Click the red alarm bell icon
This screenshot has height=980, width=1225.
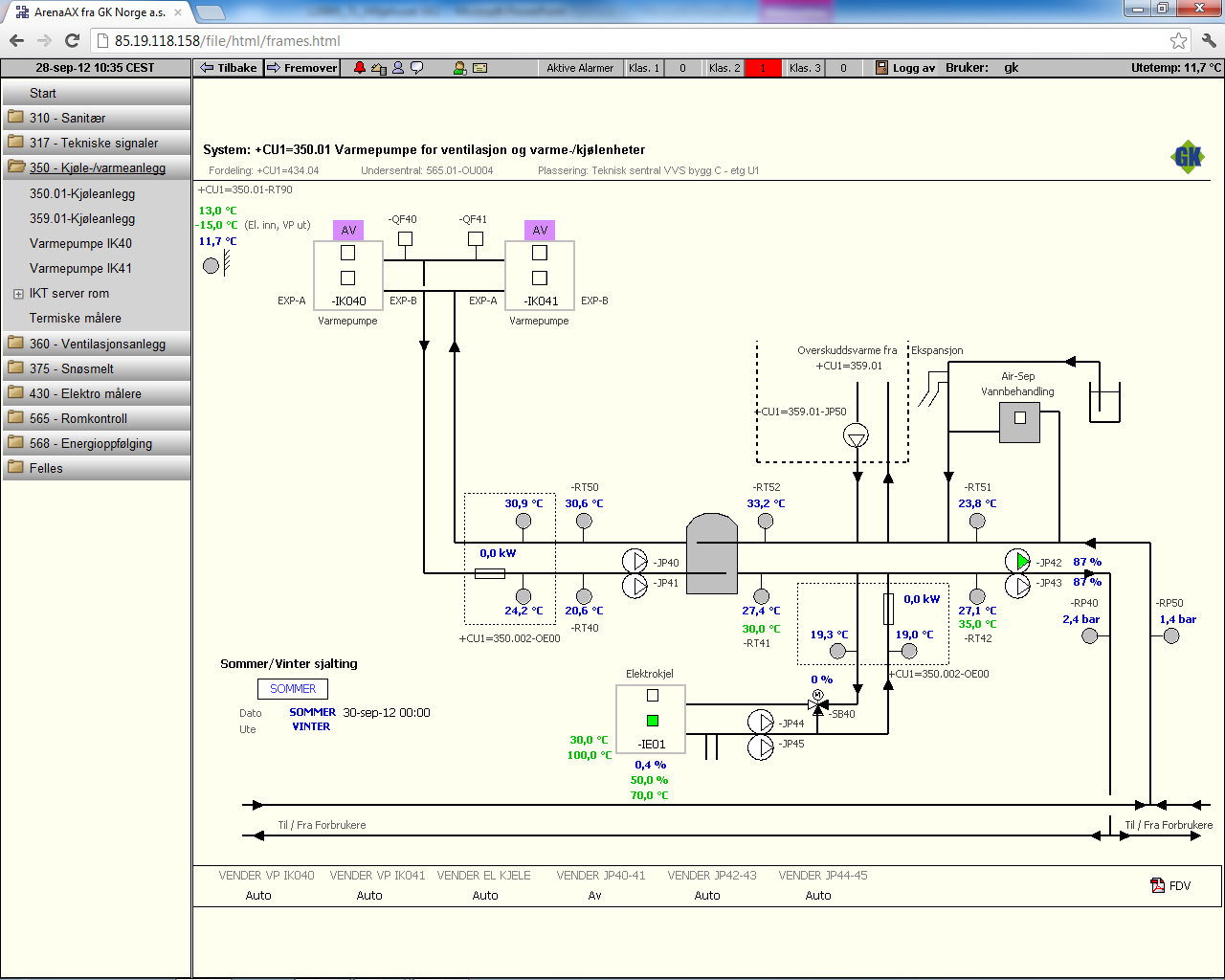(360, 68)
